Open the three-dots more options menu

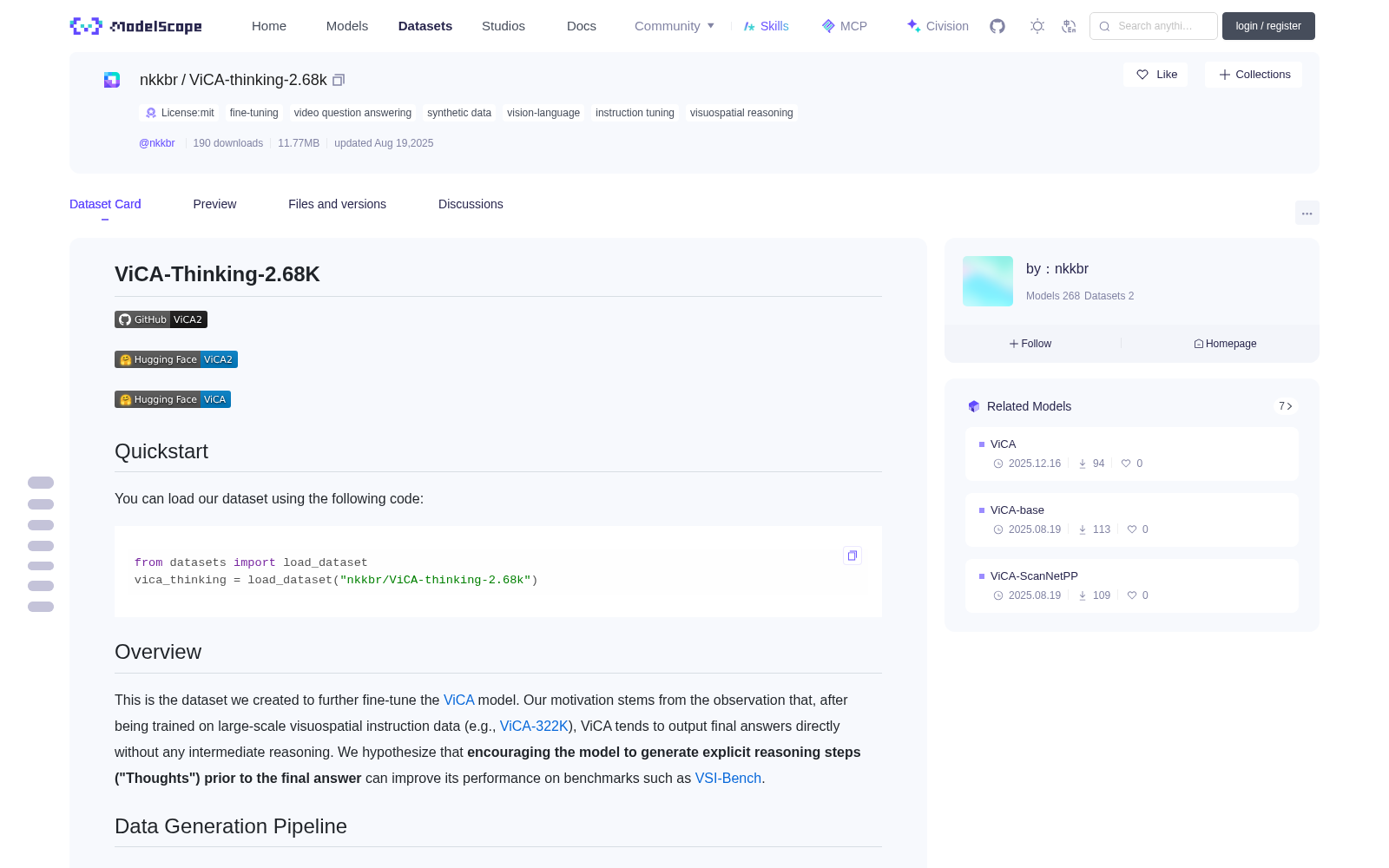click(x=1307, y=213)
